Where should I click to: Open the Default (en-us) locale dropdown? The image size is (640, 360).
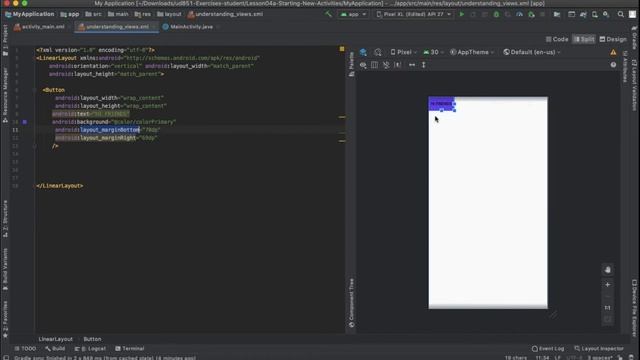click(x=532, y=52)
